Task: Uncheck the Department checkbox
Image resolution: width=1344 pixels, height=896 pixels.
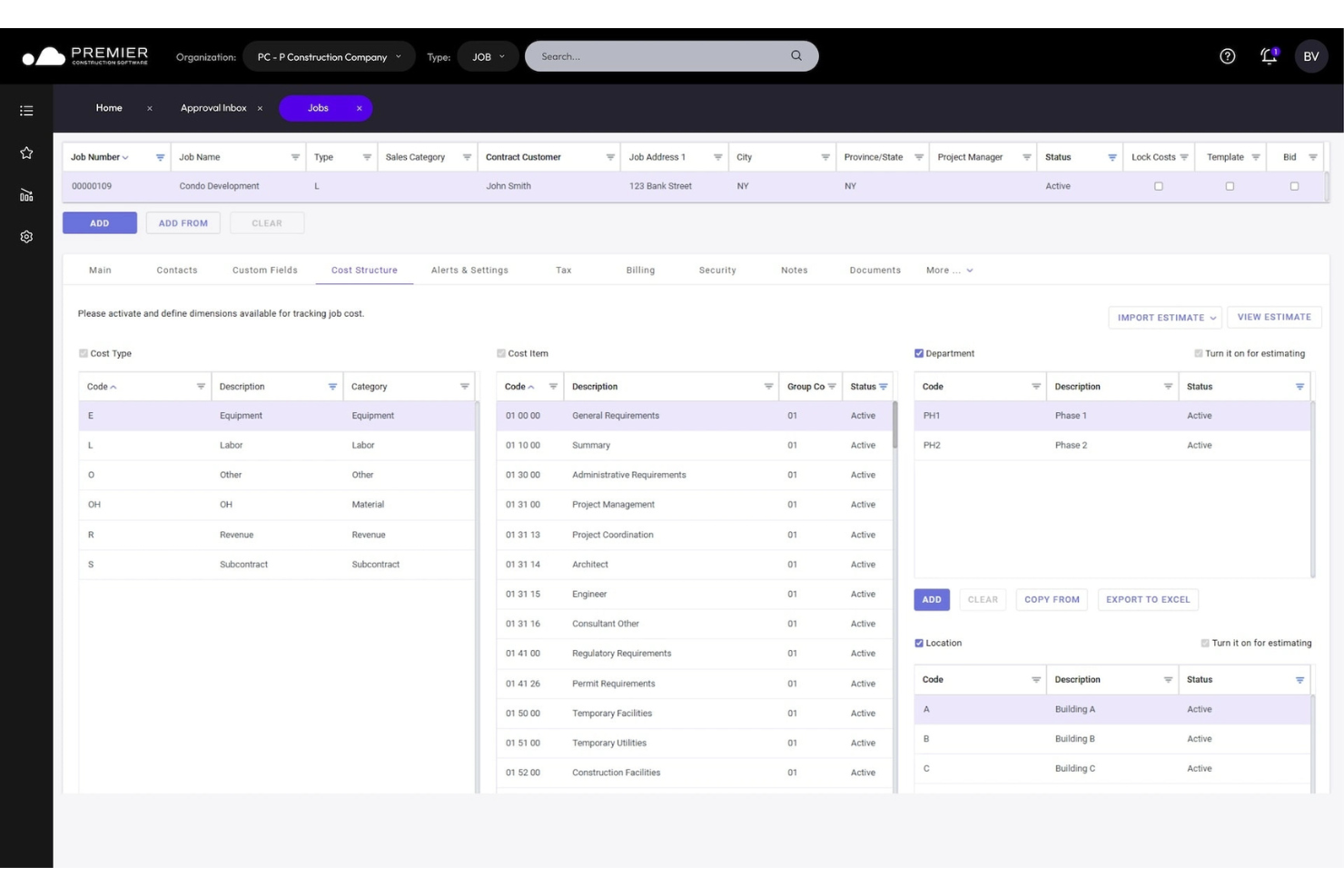Action: 919,353
